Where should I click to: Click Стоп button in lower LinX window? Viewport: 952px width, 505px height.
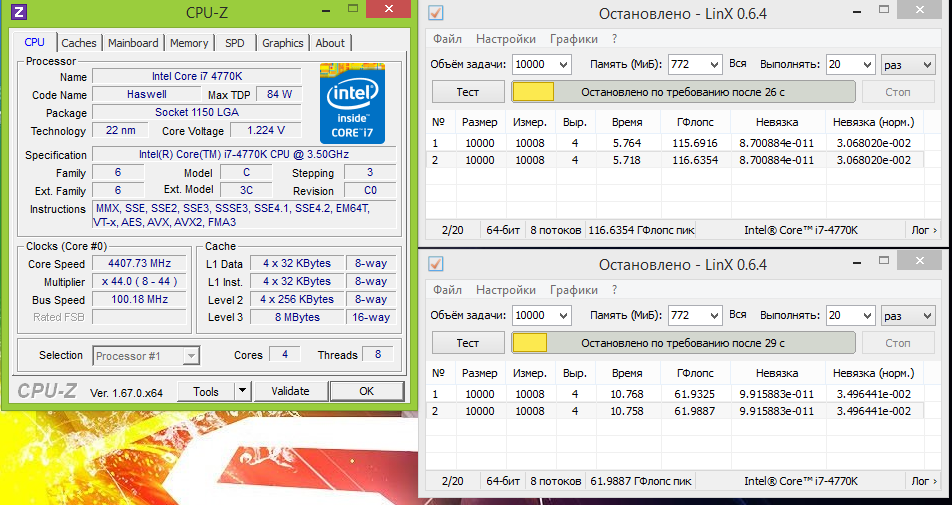pyautogui.click(x=898, y=343)
